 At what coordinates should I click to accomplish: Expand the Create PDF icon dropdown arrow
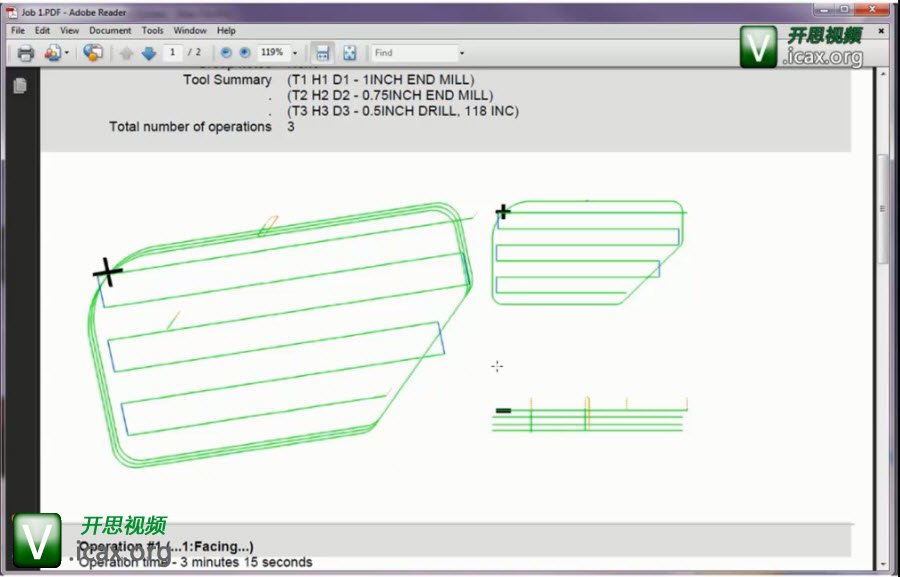pyautogui.click(x=66, y=53)
